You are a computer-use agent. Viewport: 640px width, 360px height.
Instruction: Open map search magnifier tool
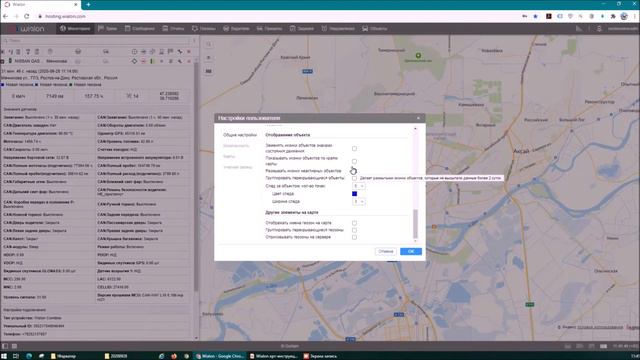point(209,44)
